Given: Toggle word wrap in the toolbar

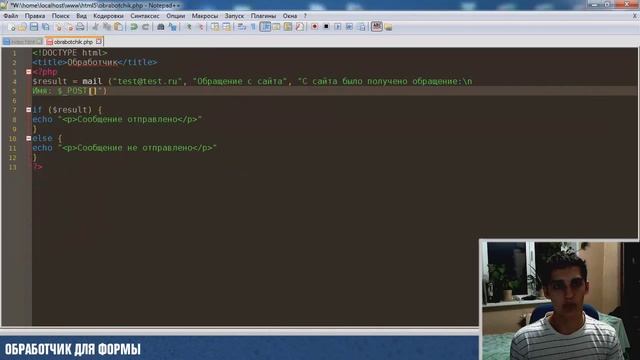Looking at the screenshot, I should [x=242, y=27].
